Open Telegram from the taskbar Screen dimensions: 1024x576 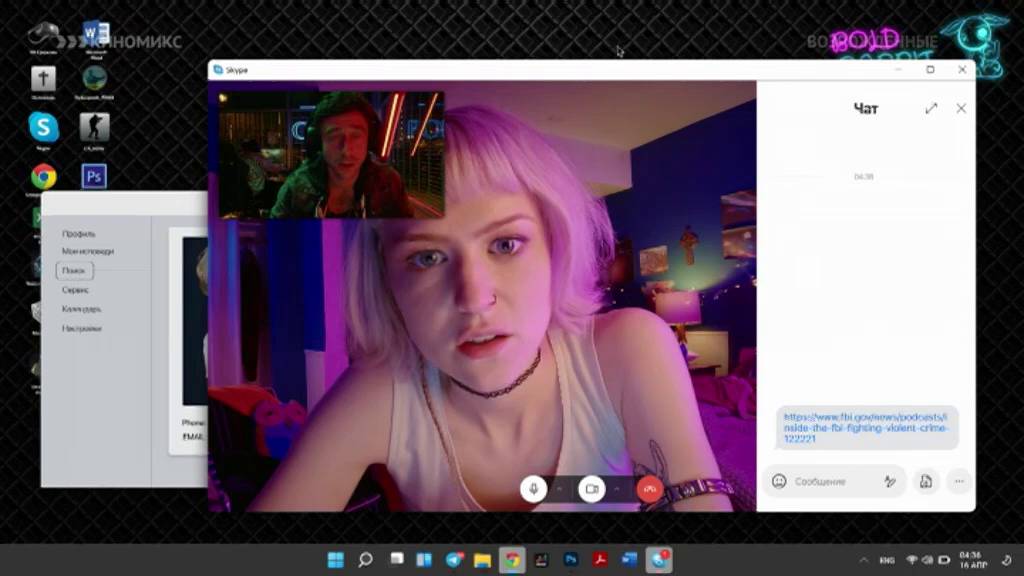coord(455,560)
